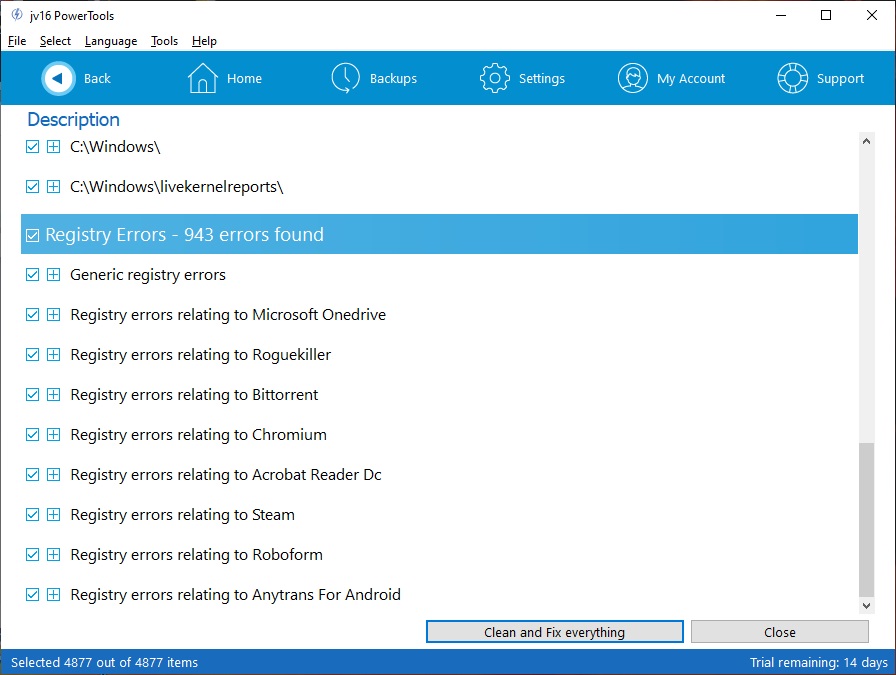Toggle the Registry Errors header checkbox

click(33, 235)
